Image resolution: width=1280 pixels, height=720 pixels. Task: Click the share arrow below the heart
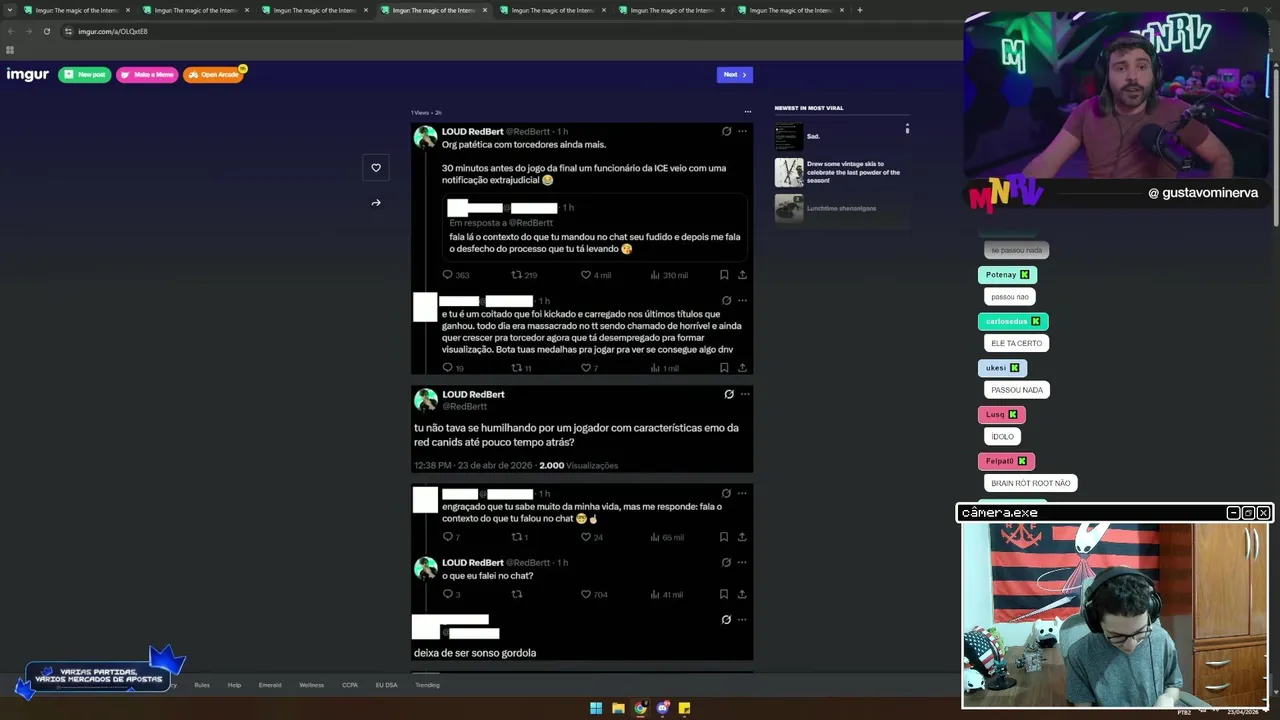click(376, 202)
